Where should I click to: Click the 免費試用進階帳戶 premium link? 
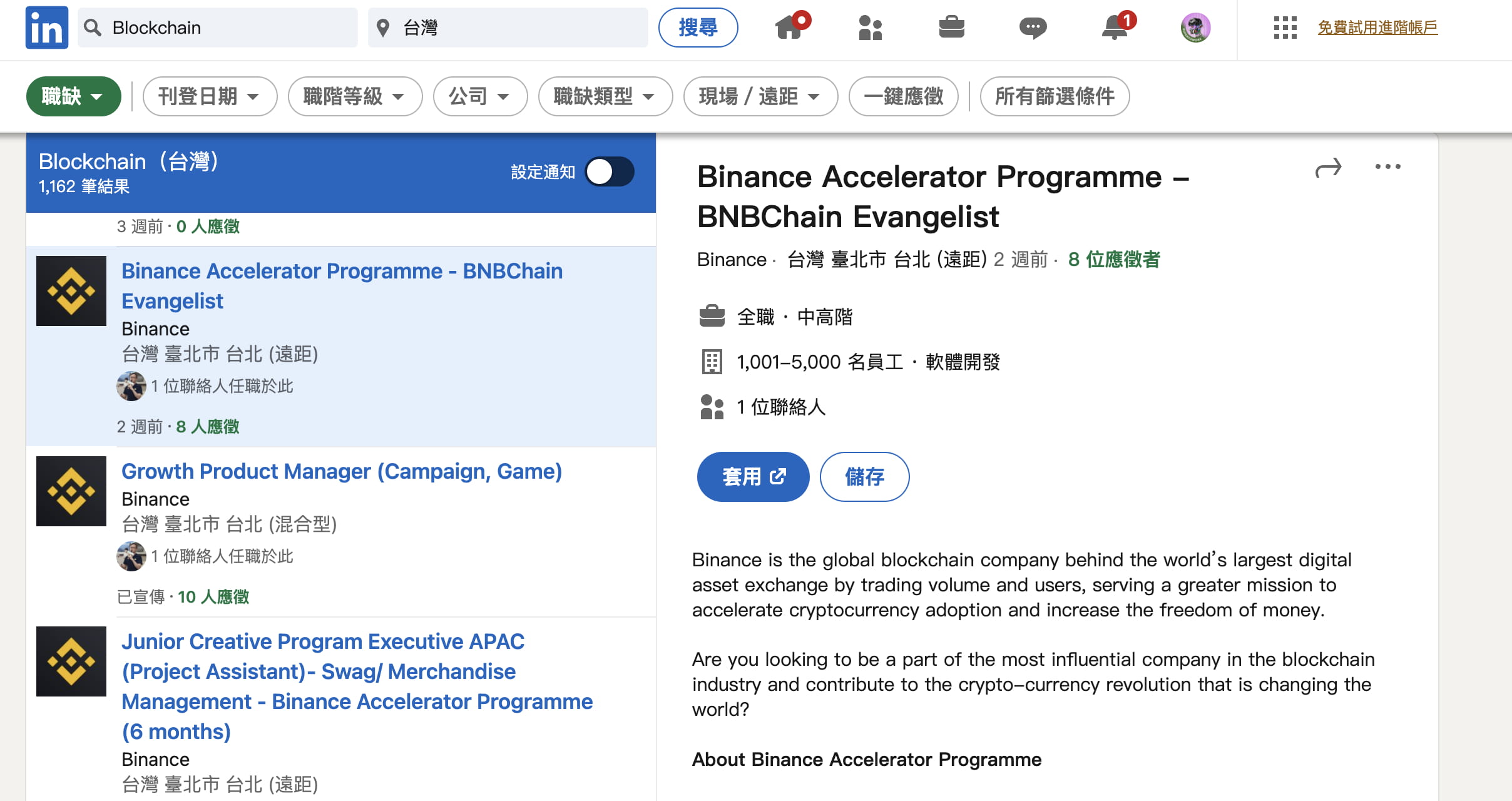click(x=1377, y=28)
